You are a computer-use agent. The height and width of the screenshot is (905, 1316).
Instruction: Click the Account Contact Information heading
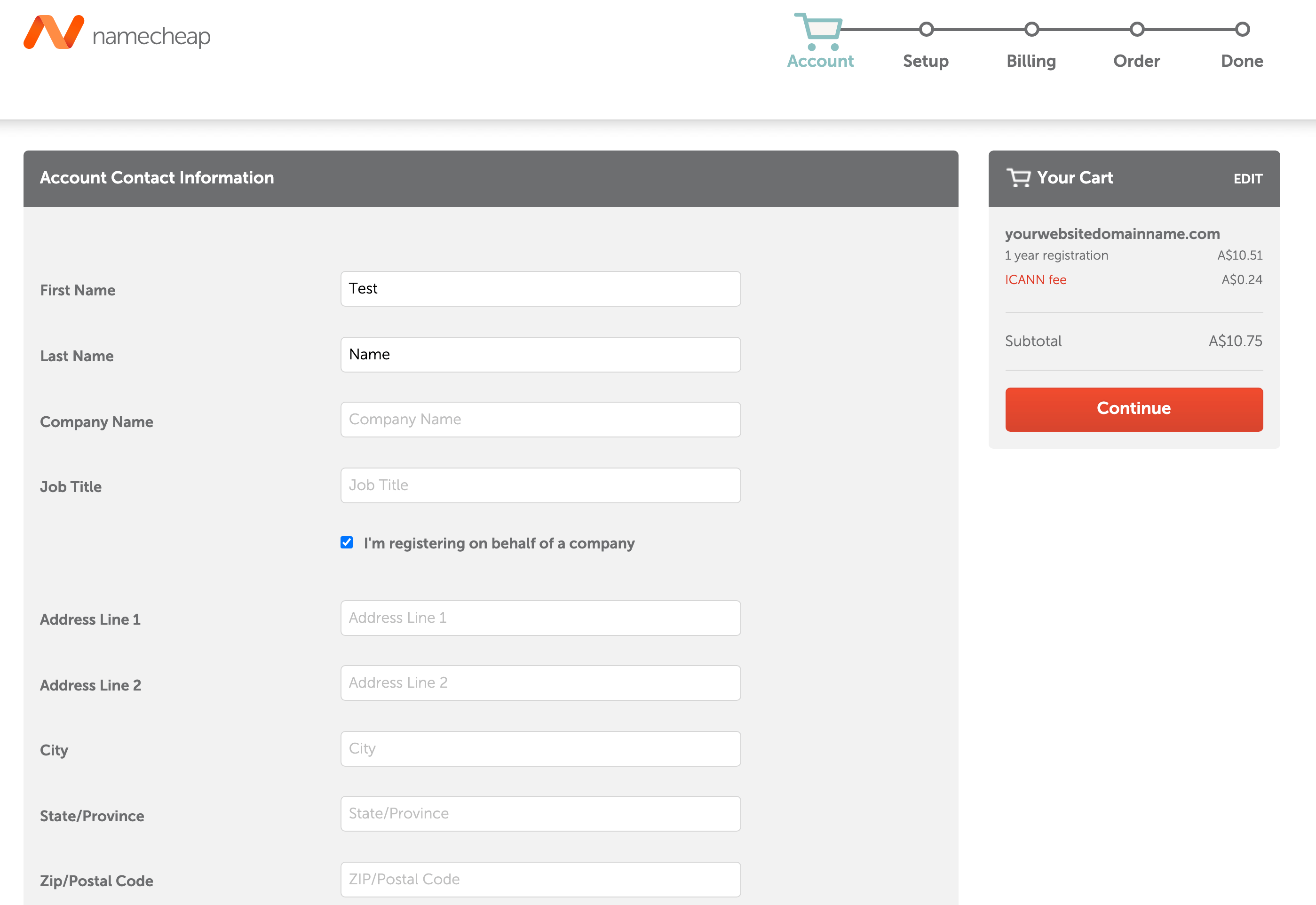[x=157, y=177]
